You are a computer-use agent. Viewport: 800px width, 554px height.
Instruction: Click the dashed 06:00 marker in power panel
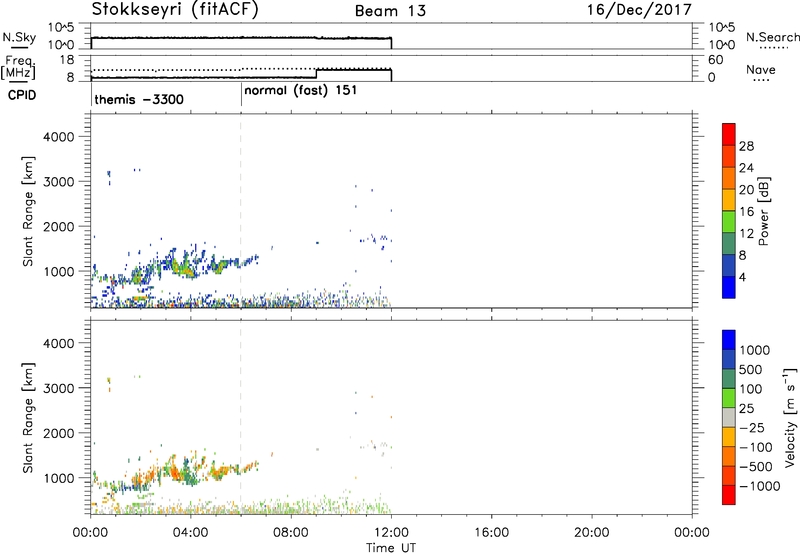(241, 211)
